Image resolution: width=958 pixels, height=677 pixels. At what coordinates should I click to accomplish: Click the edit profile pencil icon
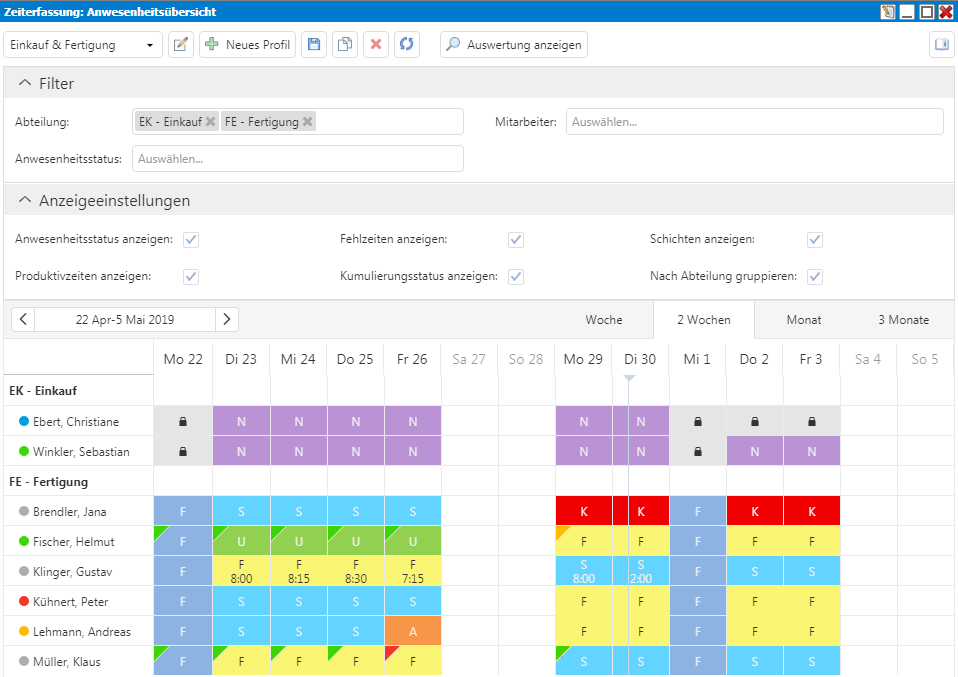181,45
